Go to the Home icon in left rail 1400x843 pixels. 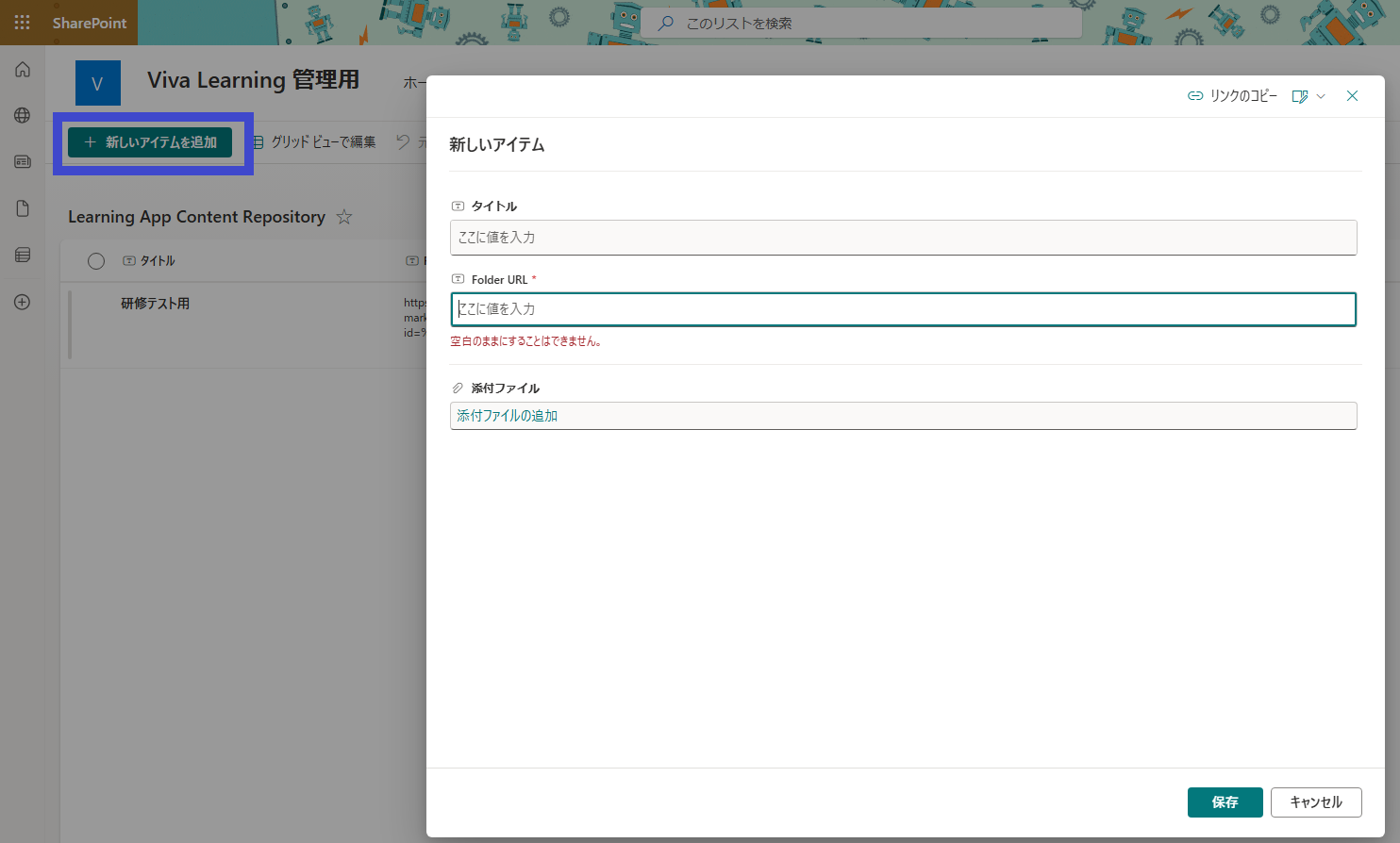click(23, 69)
